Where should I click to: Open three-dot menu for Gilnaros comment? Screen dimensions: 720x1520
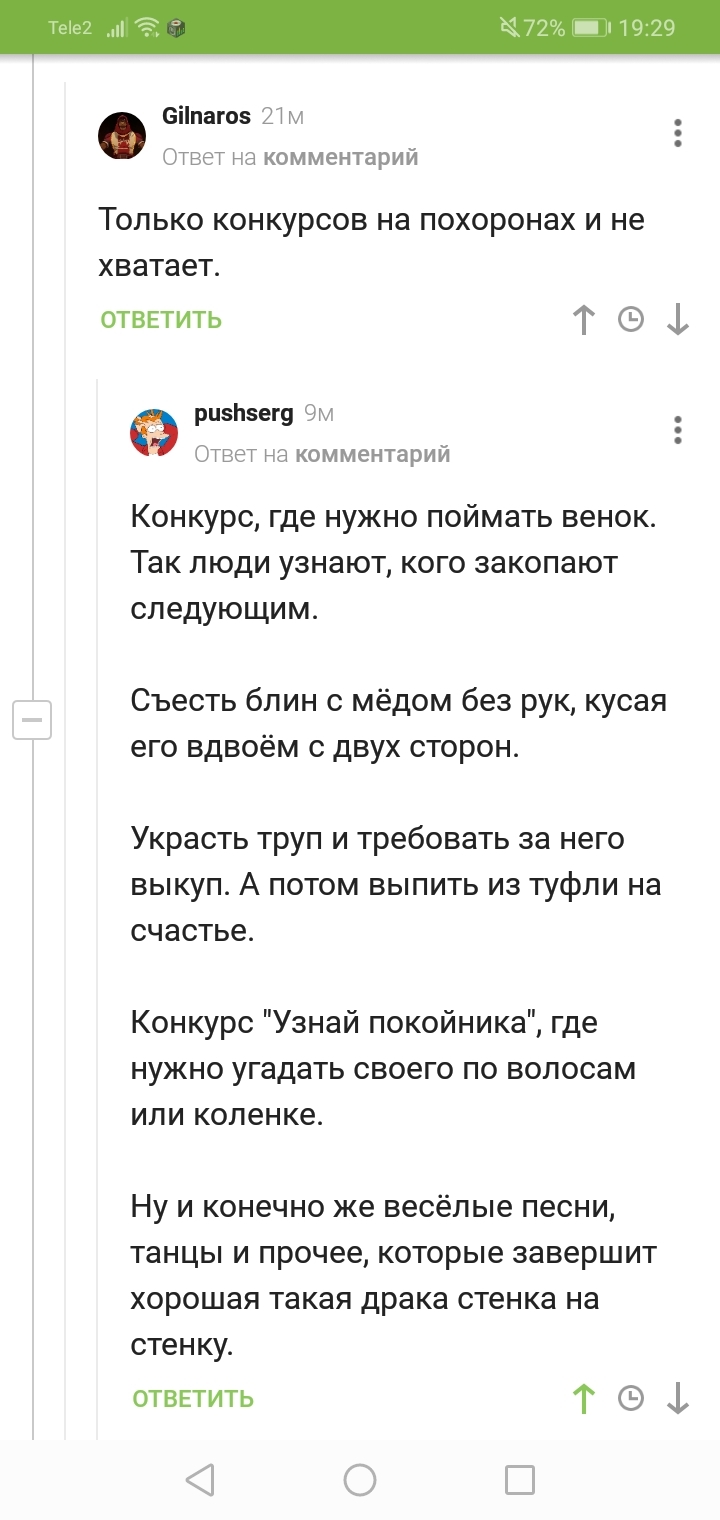(678, 133)
